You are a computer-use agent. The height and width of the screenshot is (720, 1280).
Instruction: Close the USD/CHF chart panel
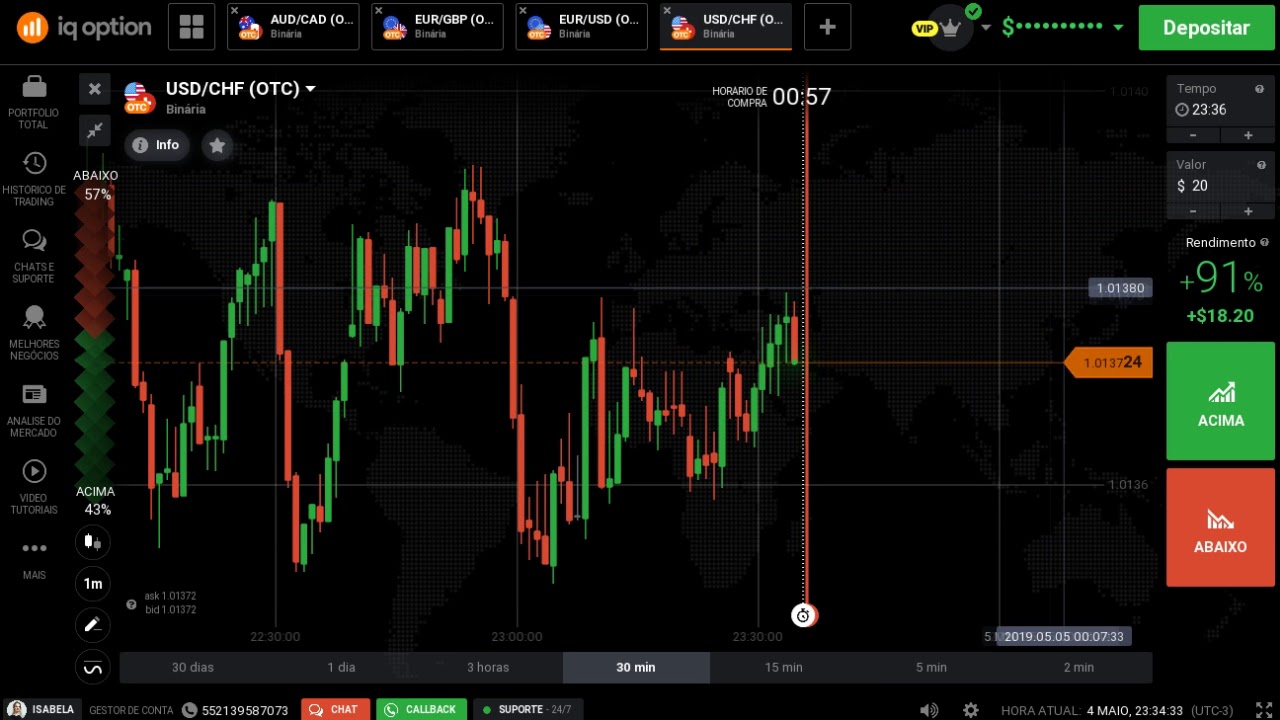94,89
